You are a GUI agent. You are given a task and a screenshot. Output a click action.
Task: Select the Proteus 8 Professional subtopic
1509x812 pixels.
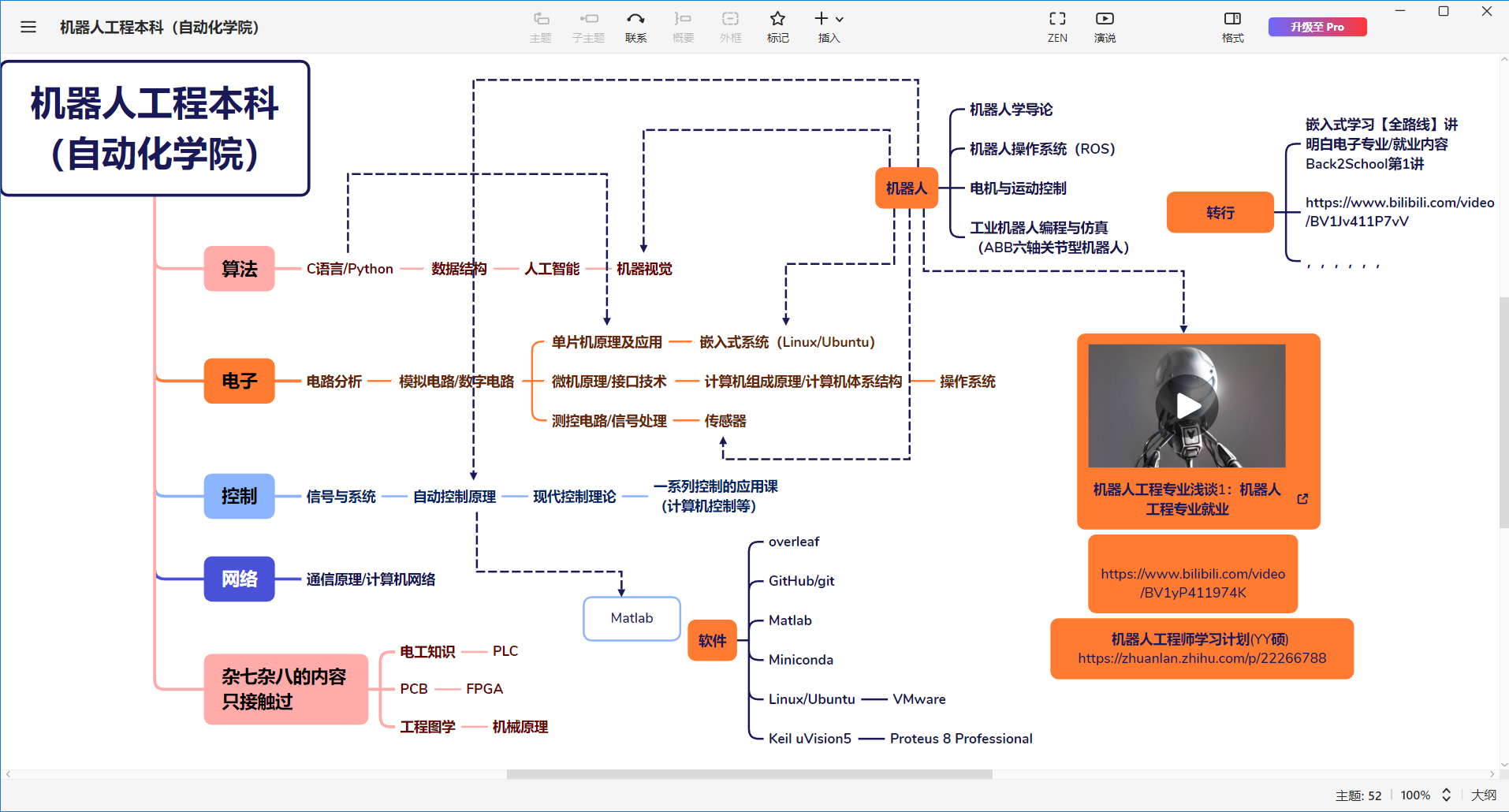coord(961,739)
